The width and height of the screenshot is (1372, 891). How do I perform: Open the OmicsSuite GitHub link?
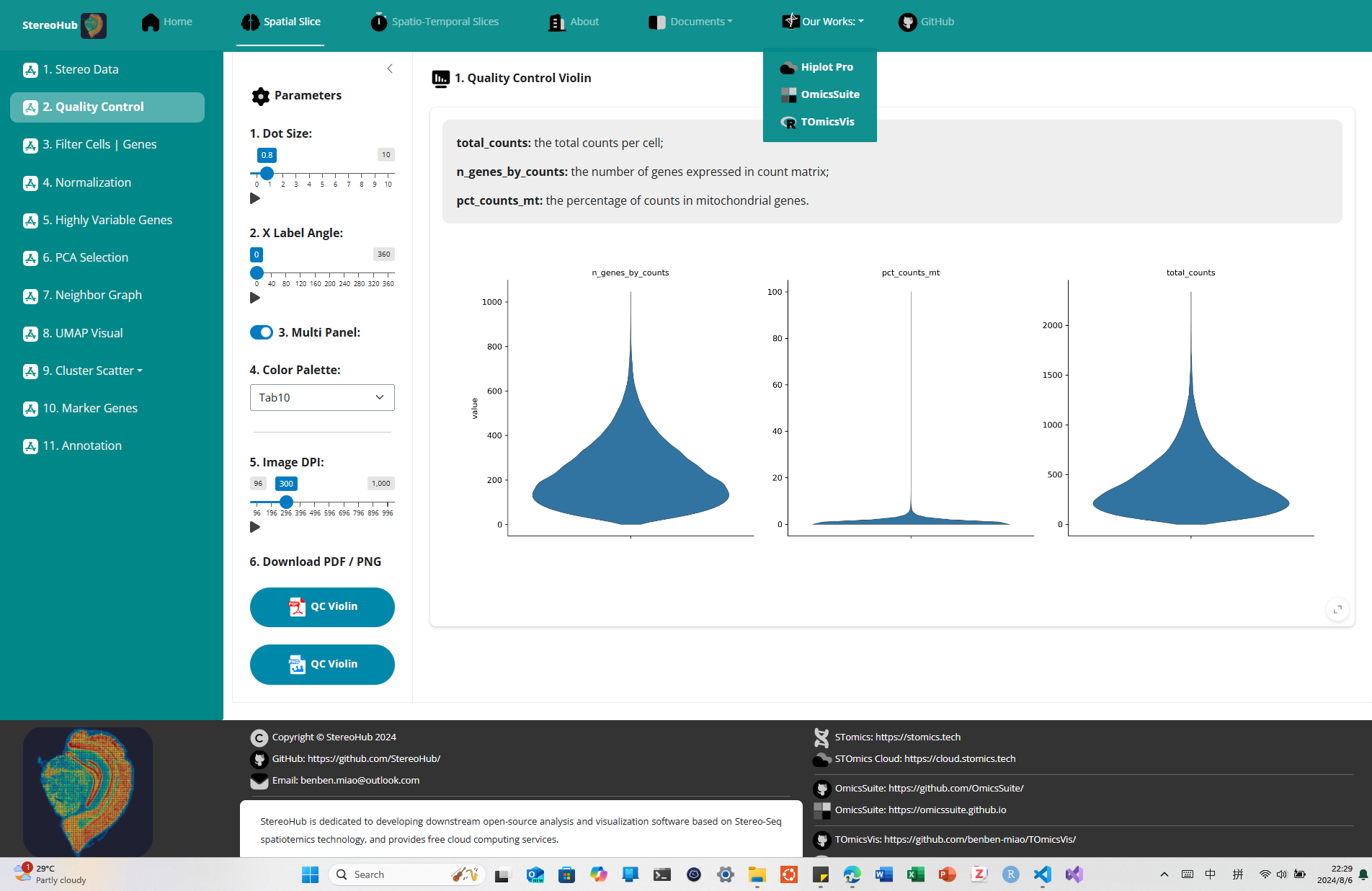tap(955, 789)
